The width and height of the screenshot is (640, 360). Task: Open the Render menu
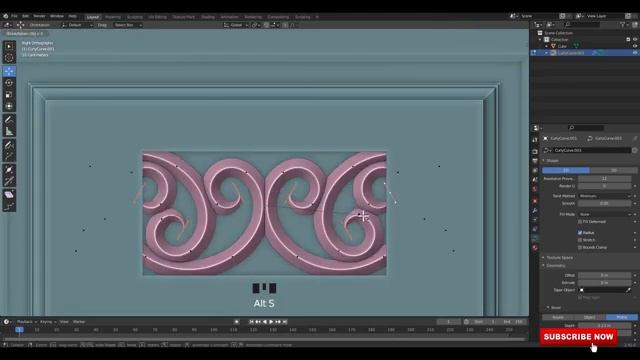coord(39,16)
